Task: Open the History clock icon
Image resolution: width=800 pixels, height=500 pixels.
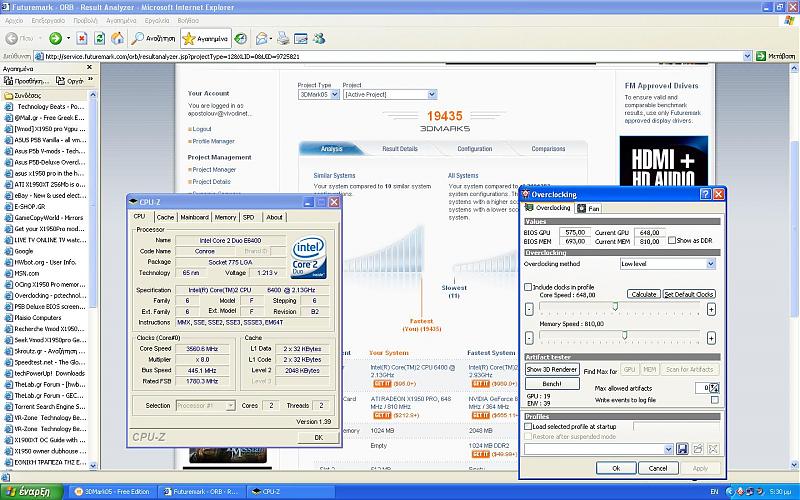Action: (x=241, y=38)
